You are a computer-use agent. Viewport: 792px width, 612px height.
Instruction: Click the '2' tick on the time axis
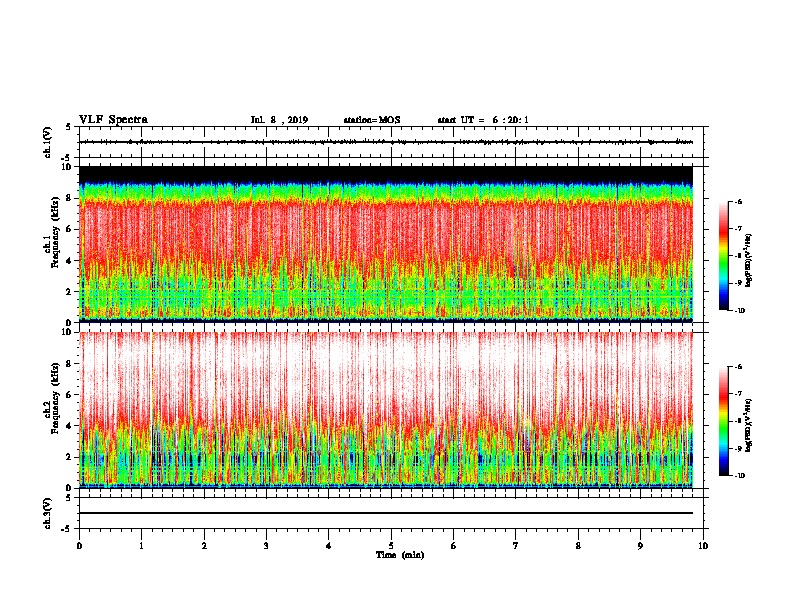coord(204,545)
